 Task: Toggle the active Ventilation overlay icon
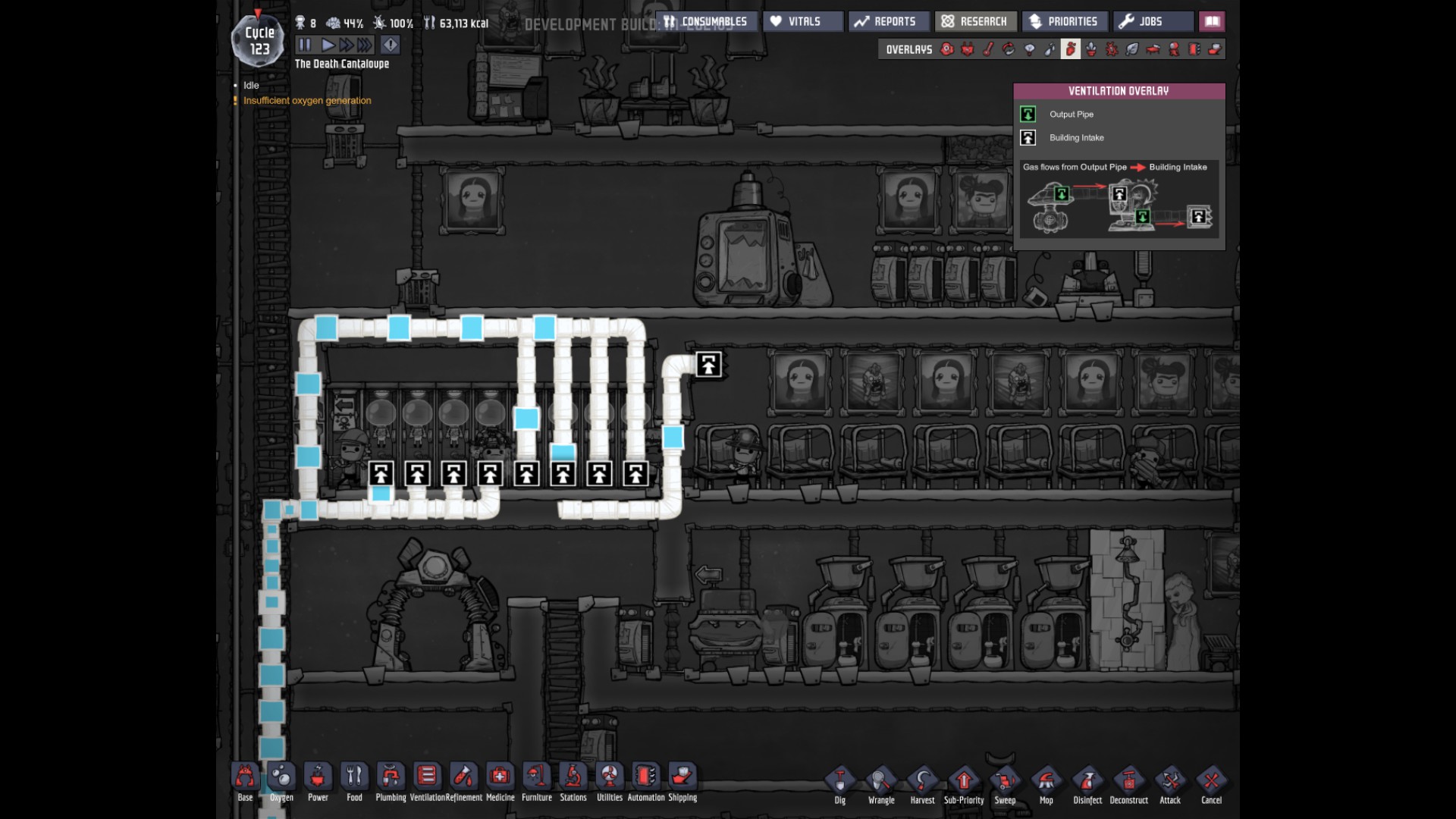pyautogui.click(x=1070, y=49)
